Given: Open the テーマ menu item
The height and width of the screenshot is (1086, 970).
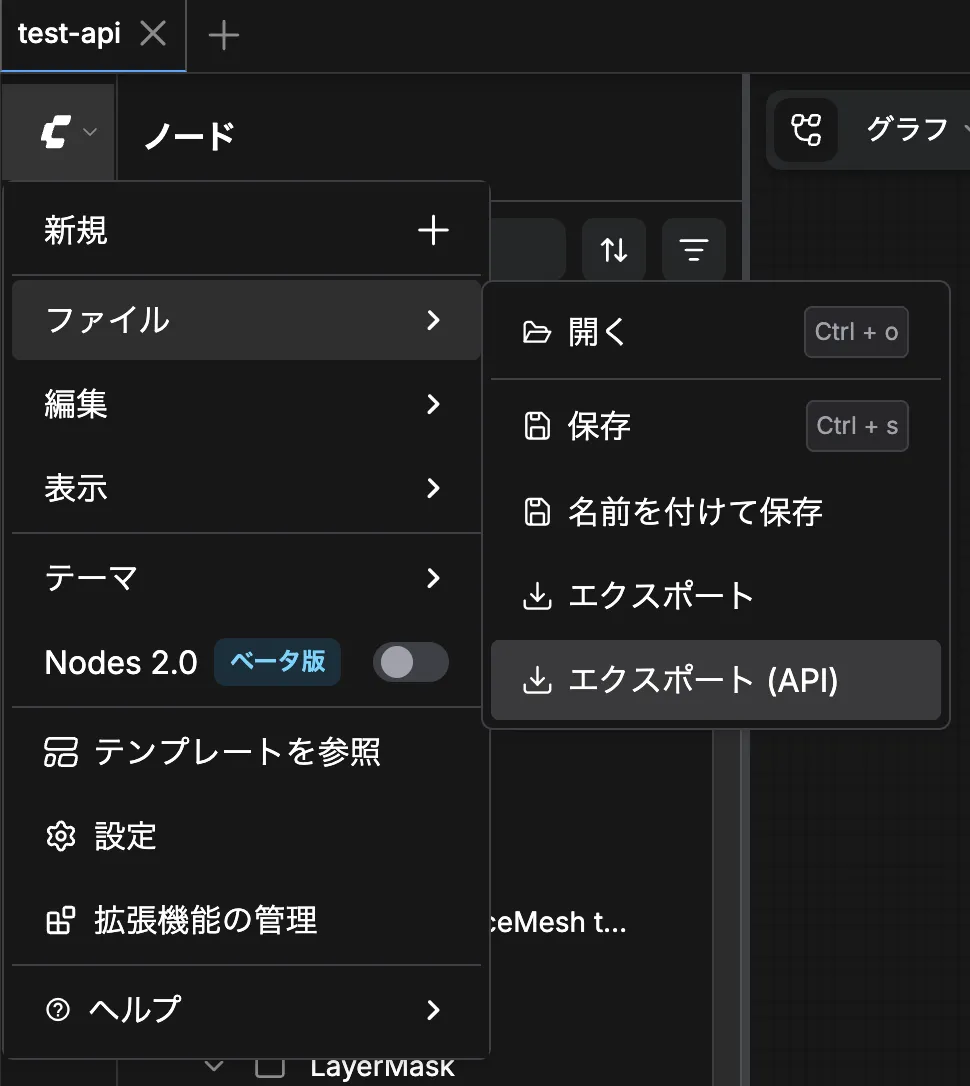Looking at the screenshot, I should click(x=246, y=578).
